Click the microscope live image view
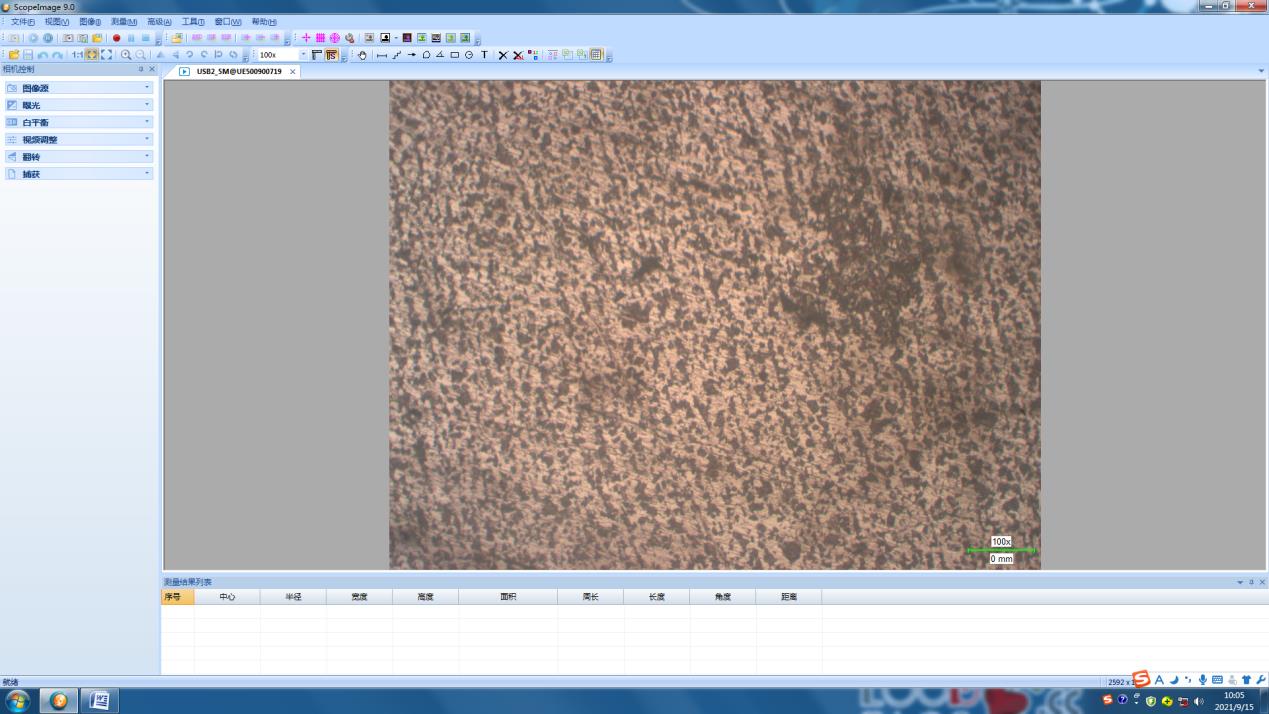This screenshot has height=714, width=1269. (715, 325)
